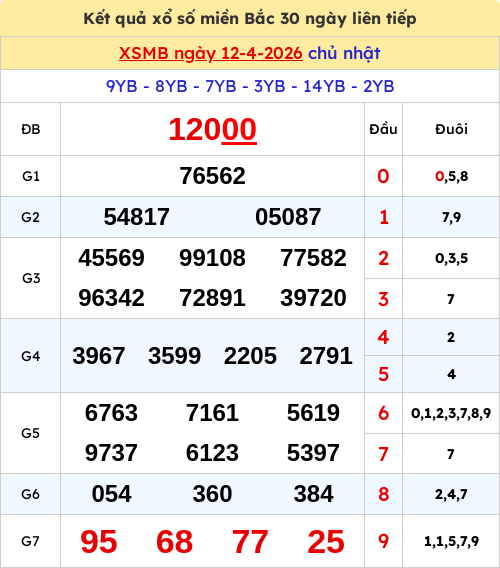Select the G5 number 6763
This screenshot has width=500, height=568.
tap(111, 413)
